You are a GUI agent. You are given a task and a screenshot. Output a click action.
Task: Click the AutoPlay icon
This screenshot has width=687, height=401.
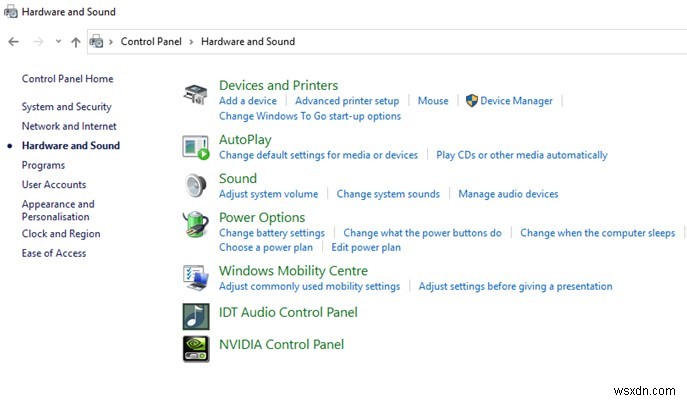click(196, 147)
